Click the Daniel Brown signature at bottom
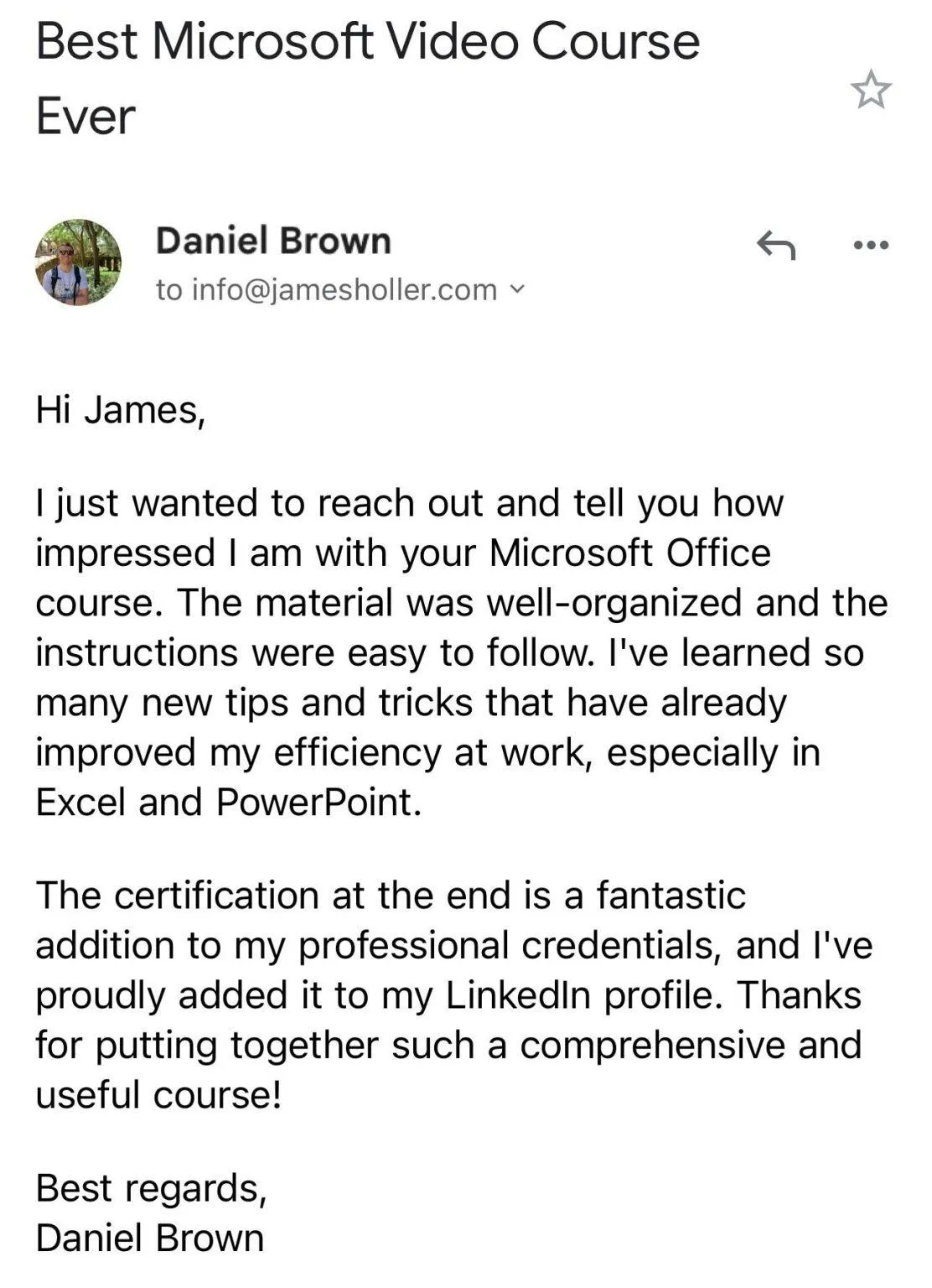The image size is (932, 1288). coord(150,1239)
